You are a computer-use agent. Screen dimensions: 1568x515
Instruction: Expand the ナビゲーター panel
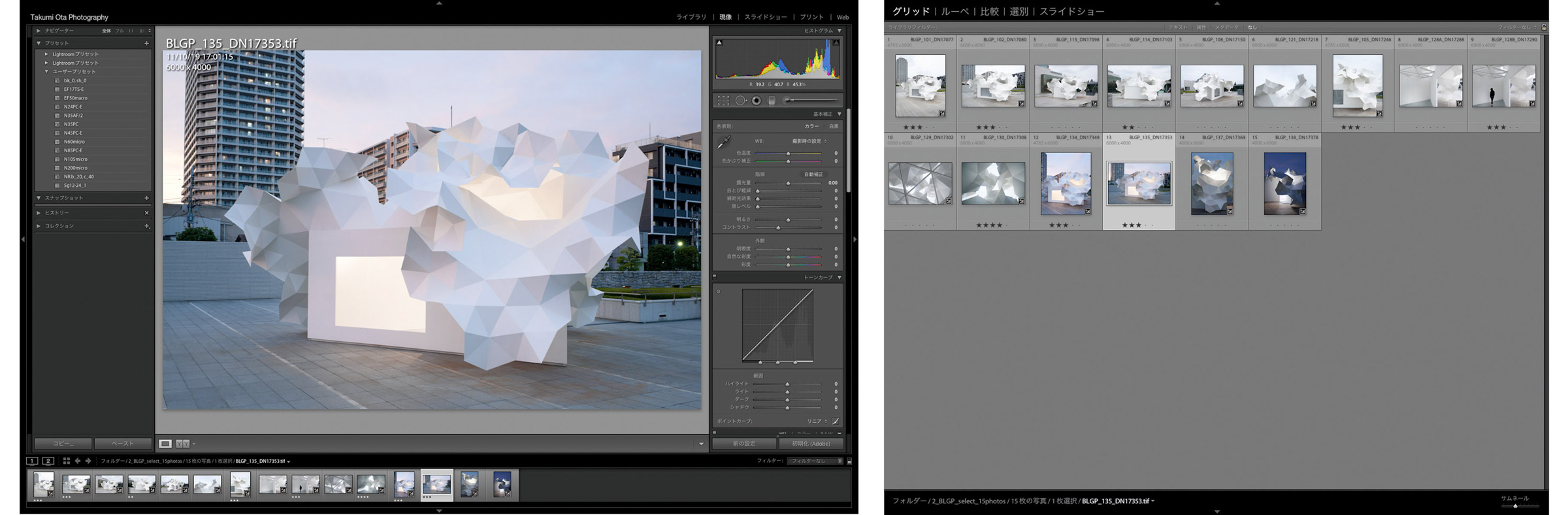(39, 31)
